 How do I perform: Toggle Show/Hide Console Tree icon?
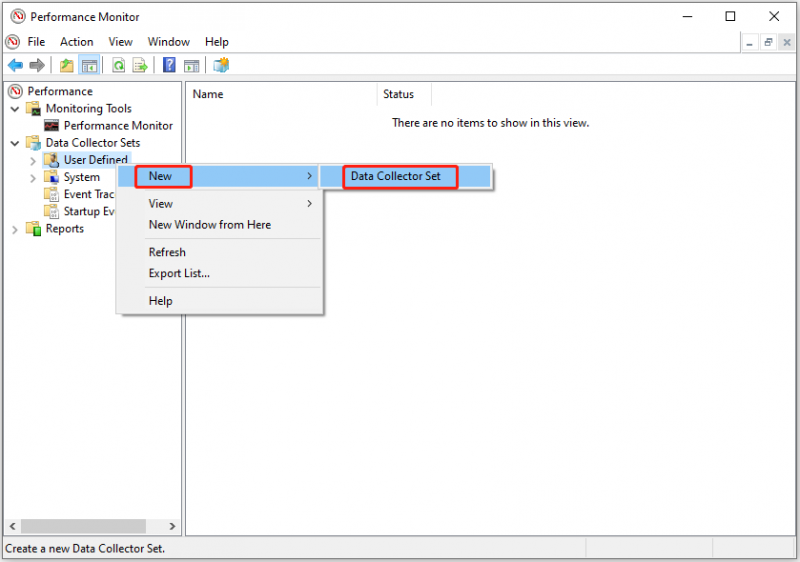pos(89,65)
